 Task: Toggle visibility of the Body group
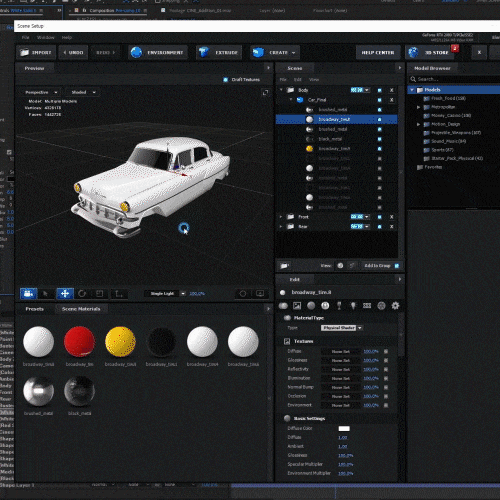pyautogui.click(x=379, y=90)
